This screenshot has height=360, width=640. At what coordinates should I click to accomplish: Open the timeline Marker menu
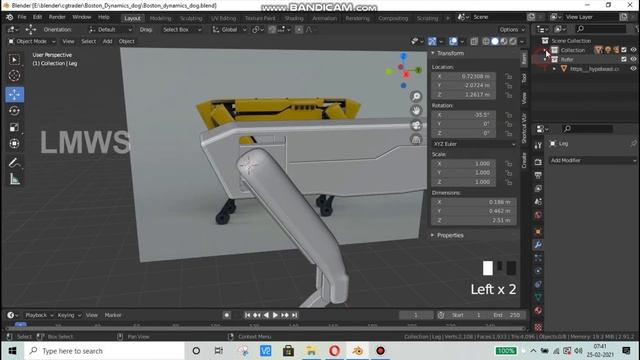pos(113,315)
